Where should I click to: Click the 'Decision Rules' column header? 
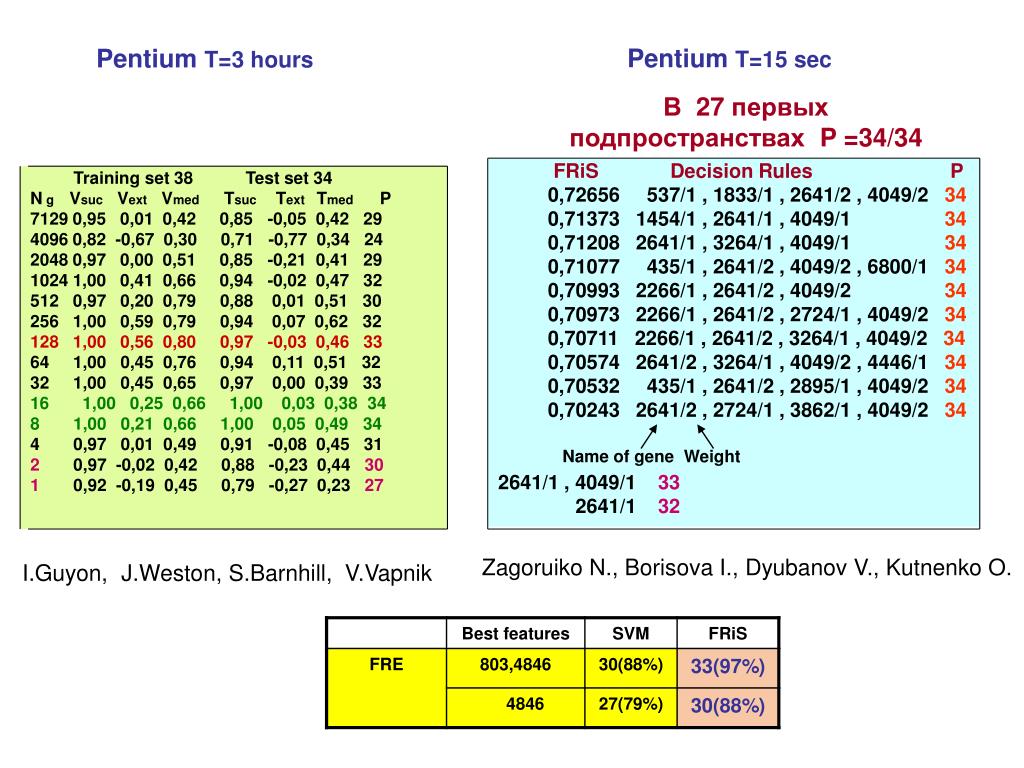pos(741,171)
